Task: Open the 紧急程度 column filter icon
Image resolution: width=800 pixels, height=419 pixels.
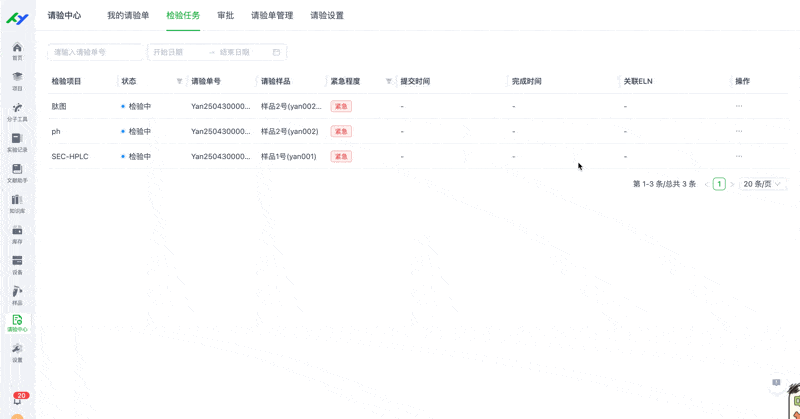Action: click(x=389, y=81)
